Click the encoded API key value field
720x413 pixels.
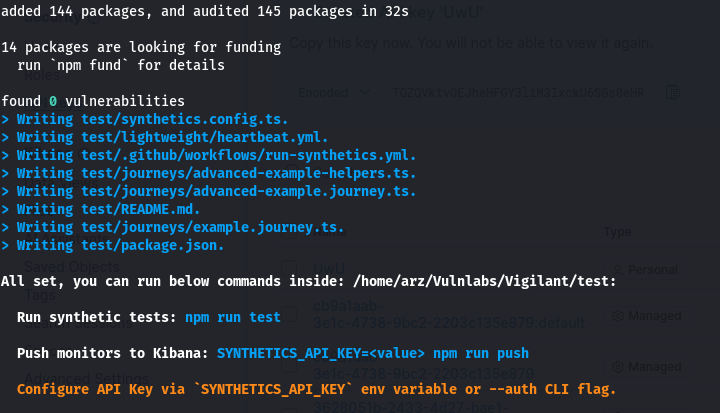pos(518,92)
